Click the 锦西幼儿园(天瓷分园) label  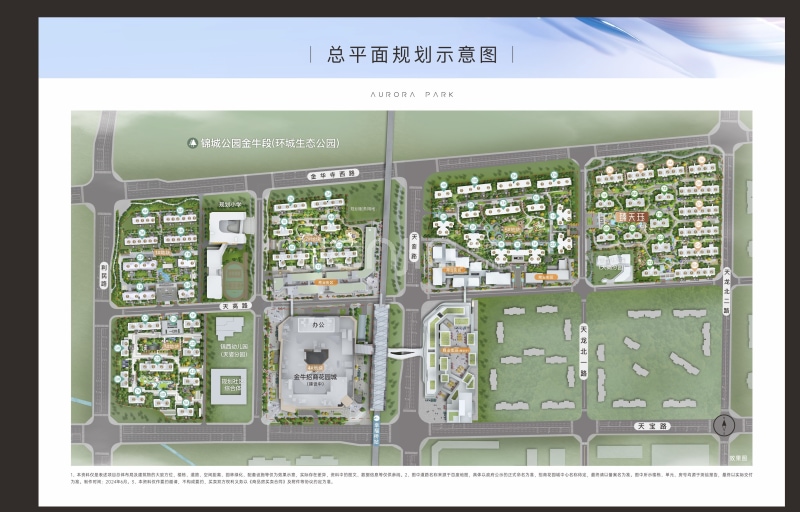click(234, 350)
